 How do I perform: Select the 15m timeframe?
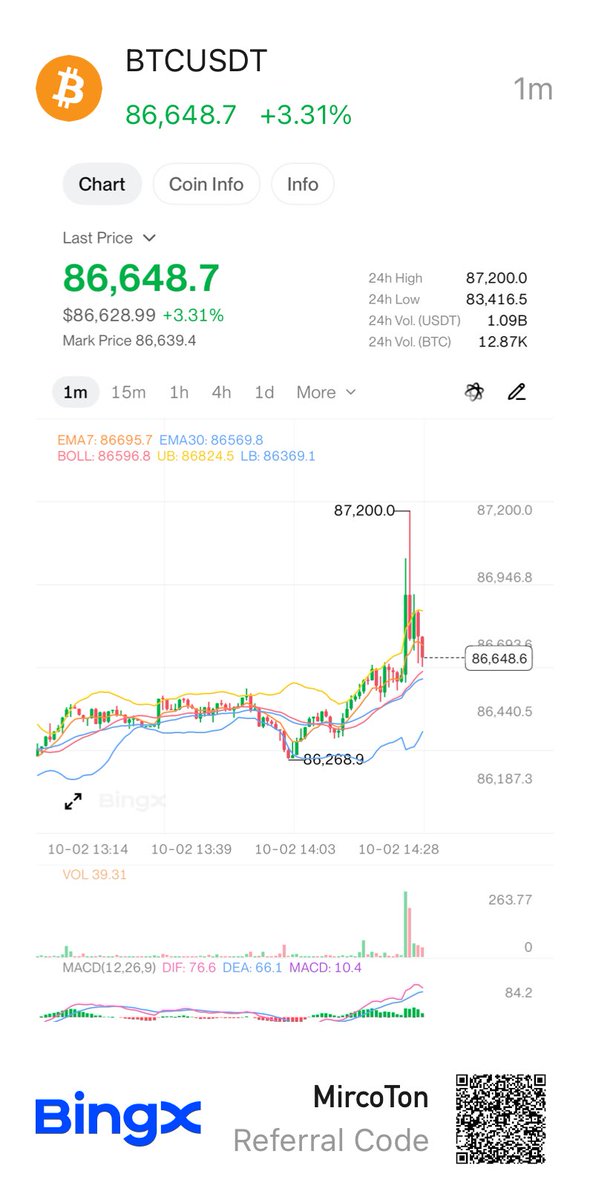click(x=128, y=392)
